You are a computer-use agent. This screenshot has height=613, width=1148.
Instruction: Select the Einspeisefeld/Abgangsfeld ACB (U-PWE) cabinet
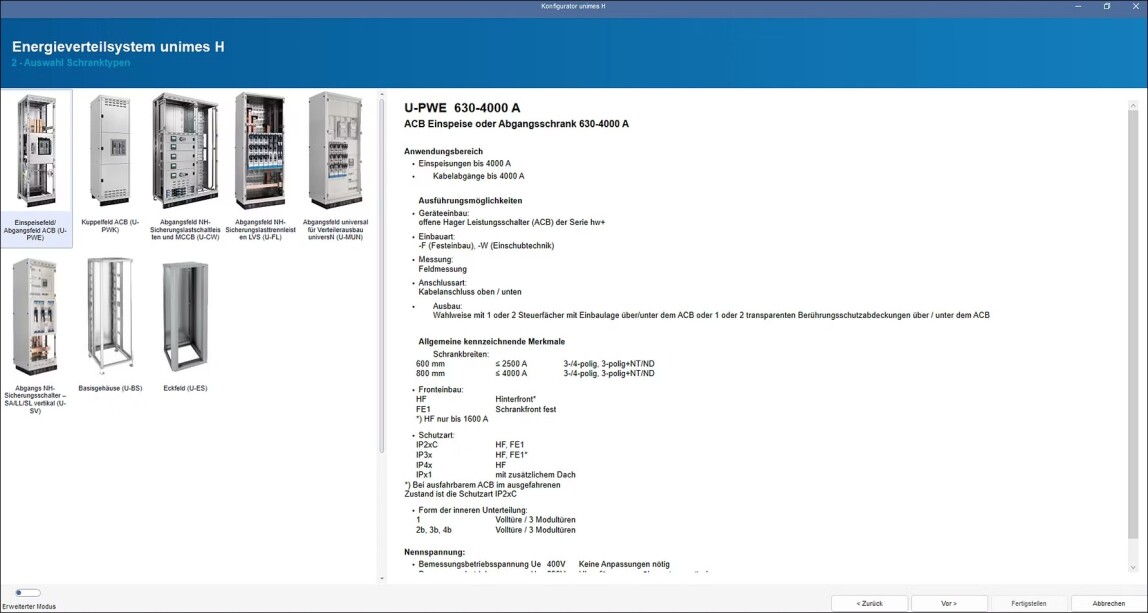tap(36, 151)
